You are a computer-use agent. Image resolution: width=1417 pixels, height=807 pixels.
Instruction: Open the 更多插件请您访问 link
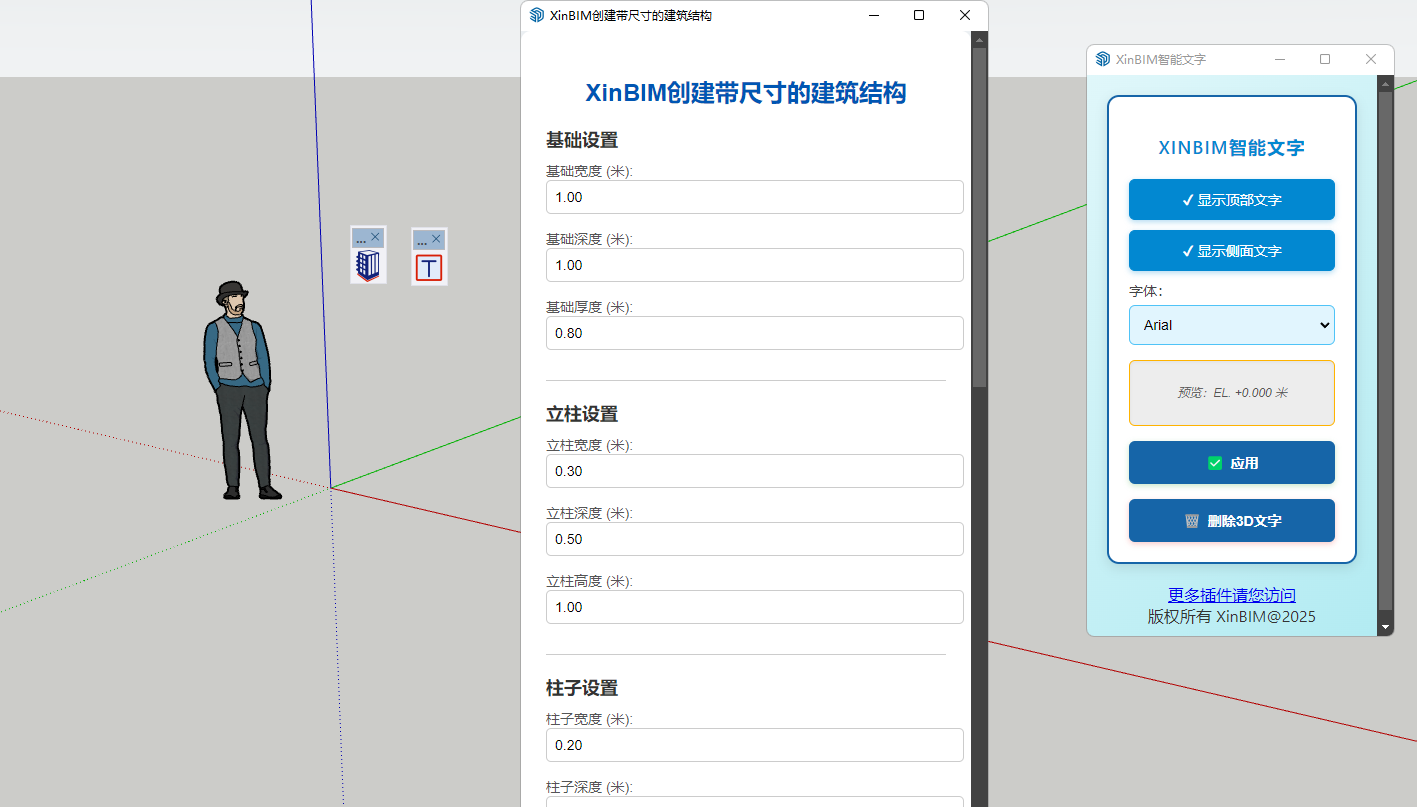tap(1231, 596)
